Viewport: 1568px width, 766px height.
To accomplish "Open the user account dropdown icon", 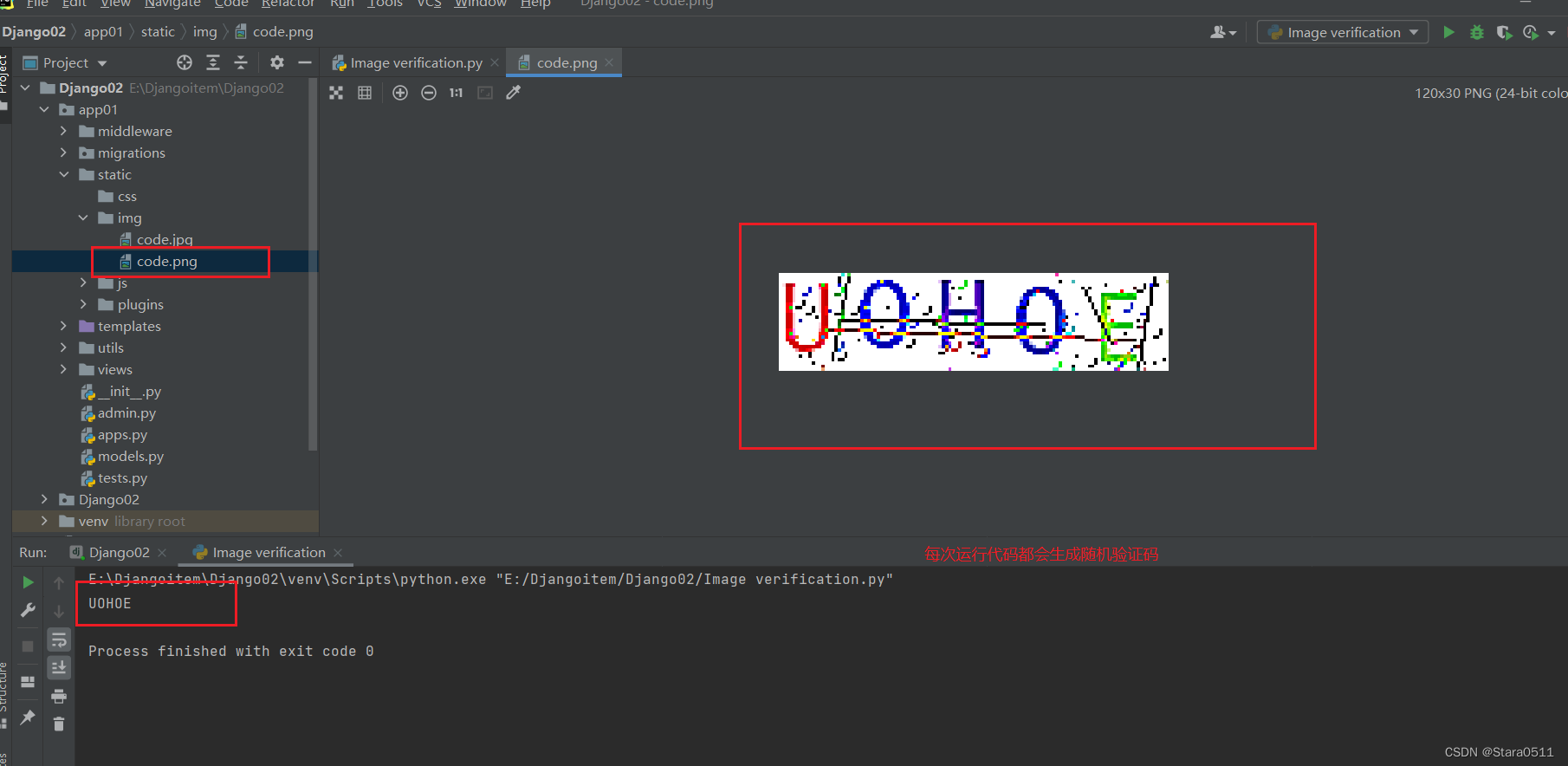I will point(1222,32).
